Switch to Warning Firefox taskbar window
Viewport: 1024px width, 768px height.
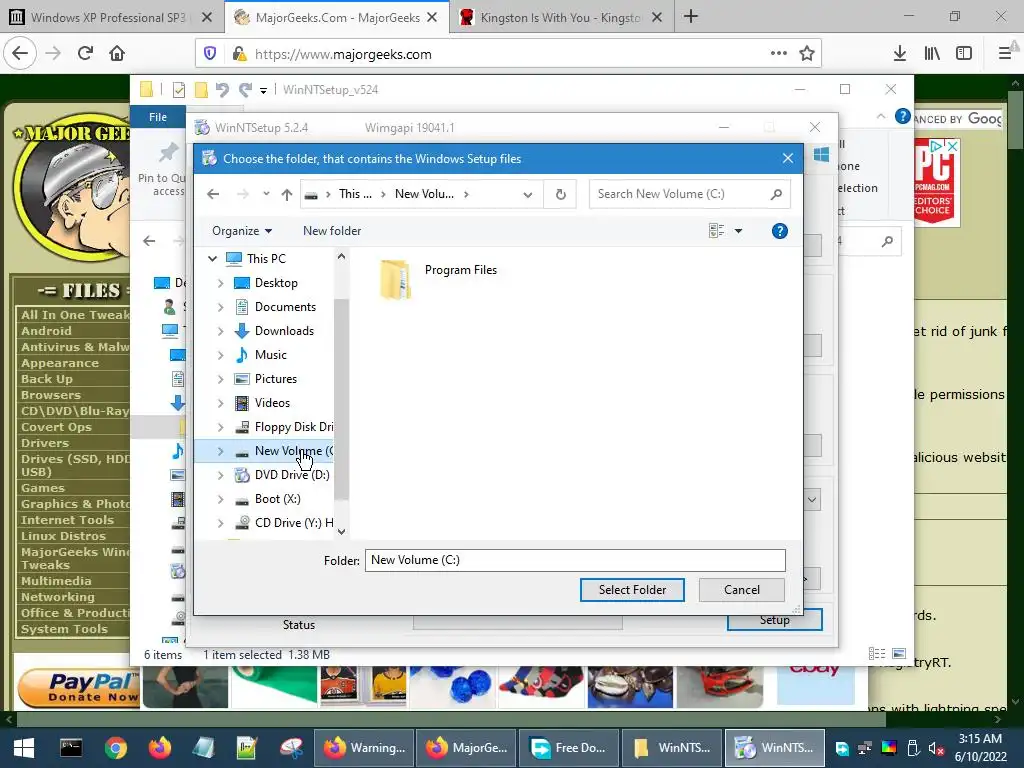(x=364, y=748)
